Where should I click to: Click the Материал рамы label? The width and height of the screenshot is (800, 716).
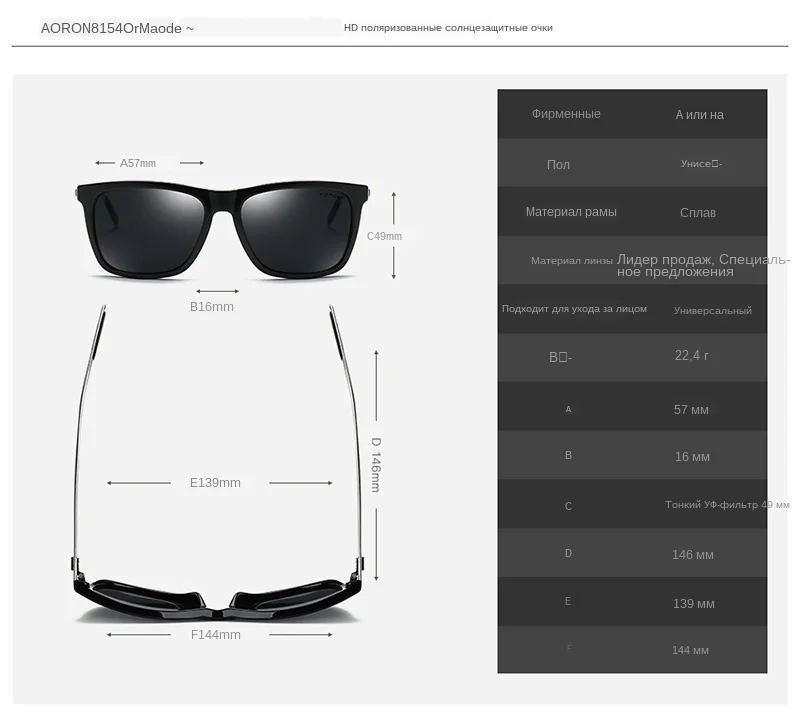pyautogui.click(x=571, y=212)
